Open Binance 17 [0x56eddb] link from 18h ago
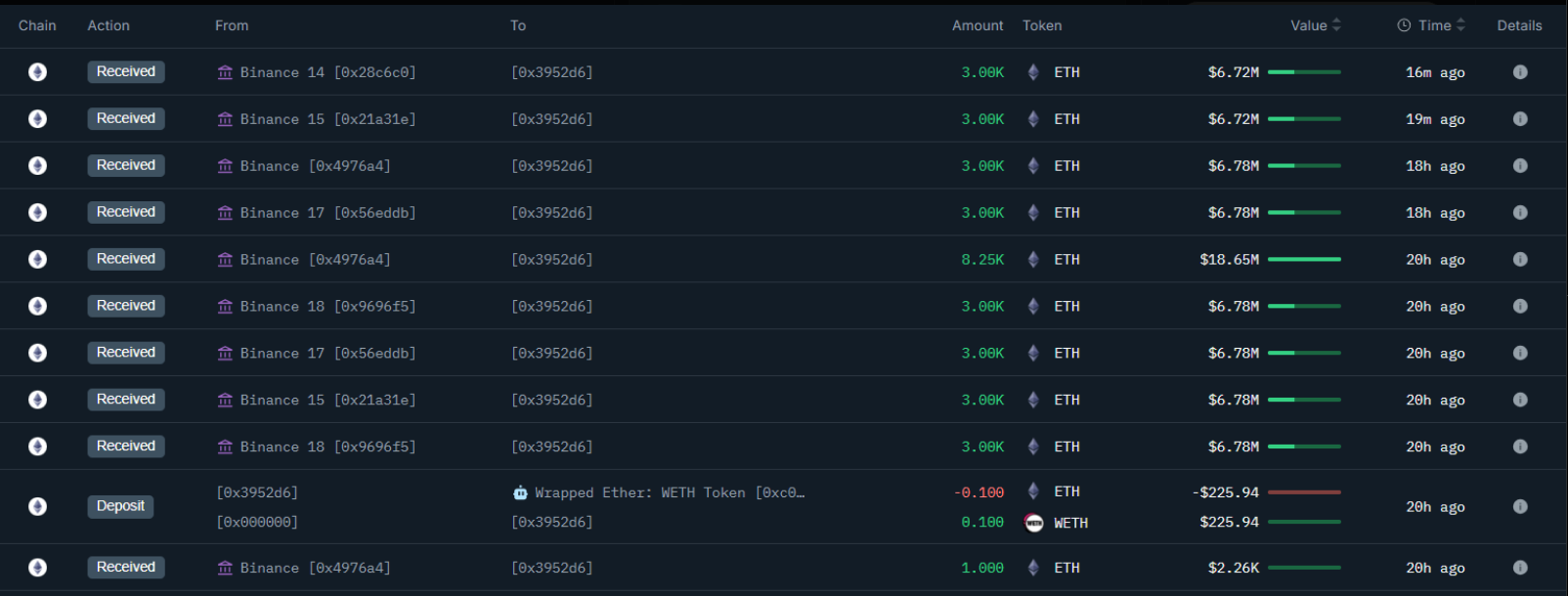Image resolution: width=1568 pixels, height=596 pixels. pyautogui.click(x=327, y=213)
